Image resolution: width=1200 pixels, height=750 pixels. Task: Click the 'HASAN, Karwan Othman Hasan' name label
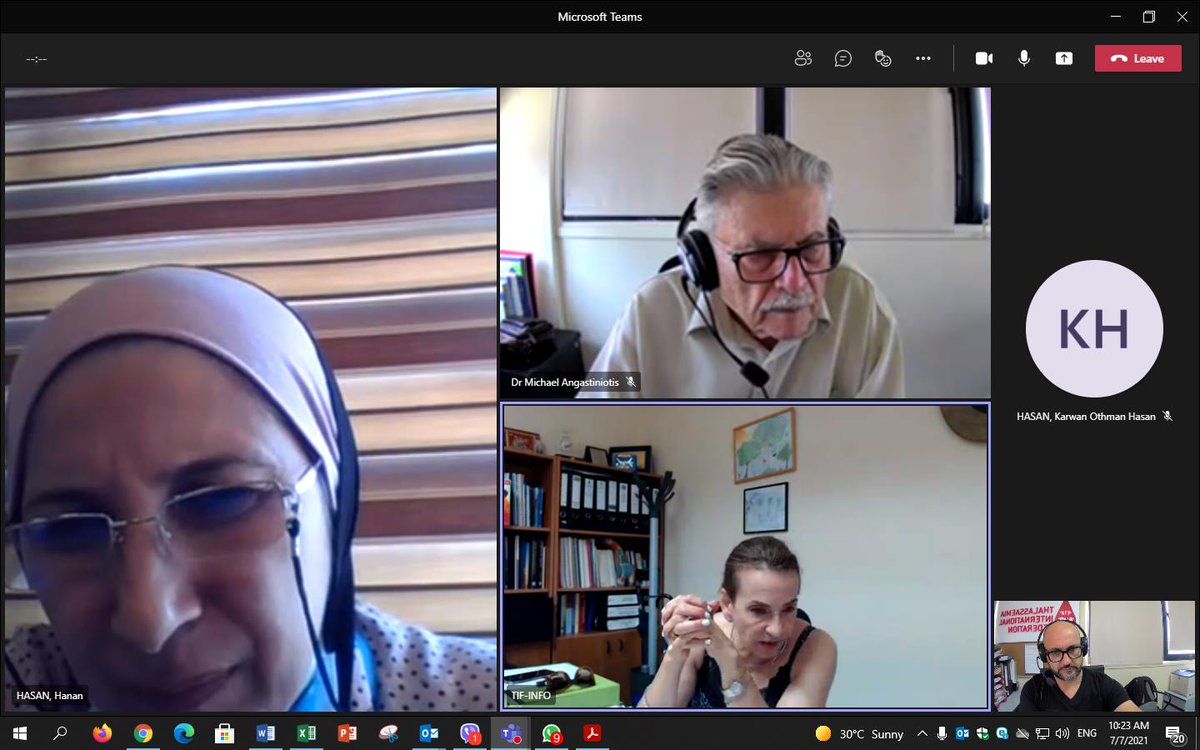[1087, 415]
